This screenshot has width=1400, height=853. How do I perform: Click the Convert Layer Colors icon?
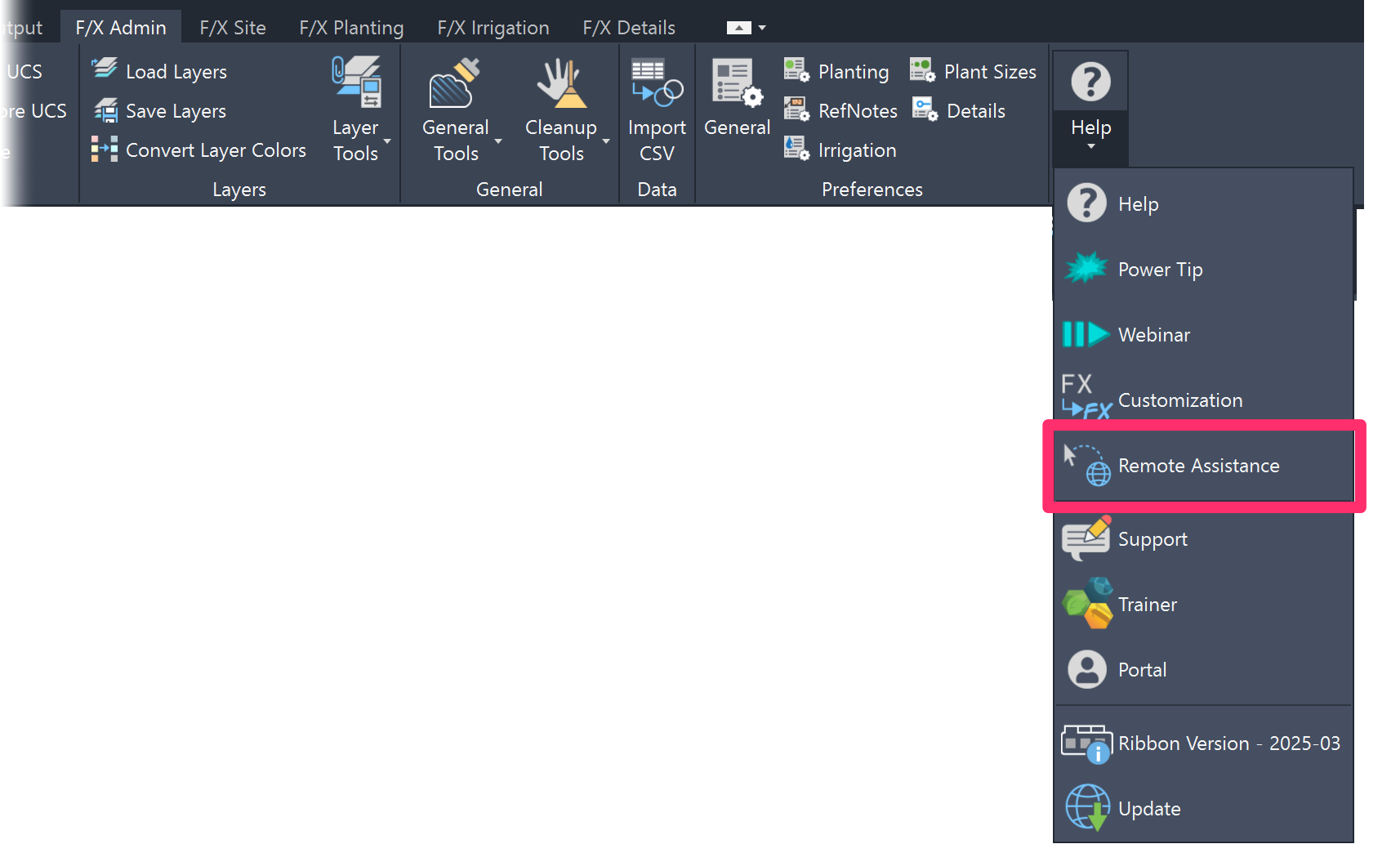tap(105, 149)
